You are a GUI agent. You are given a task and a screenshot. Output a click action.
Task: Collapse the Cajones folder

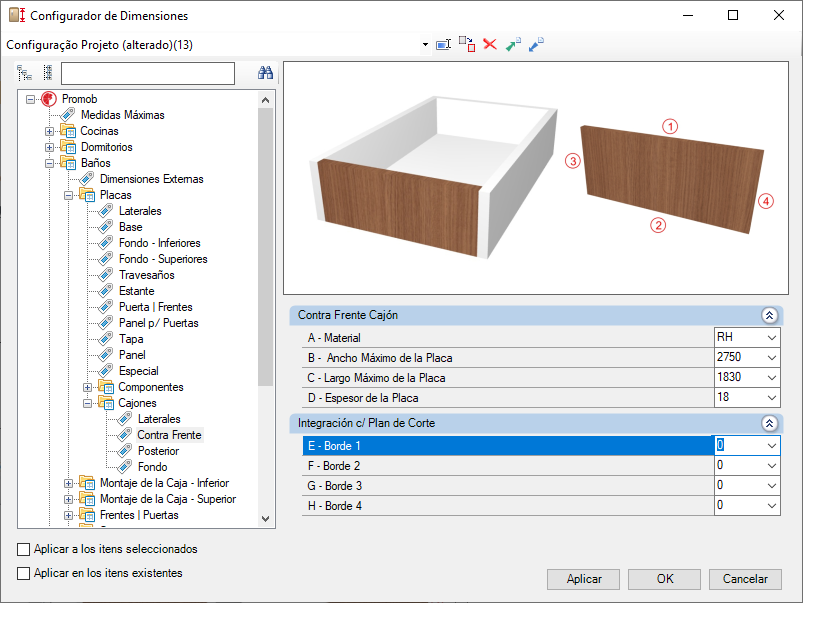click(87, 403)
